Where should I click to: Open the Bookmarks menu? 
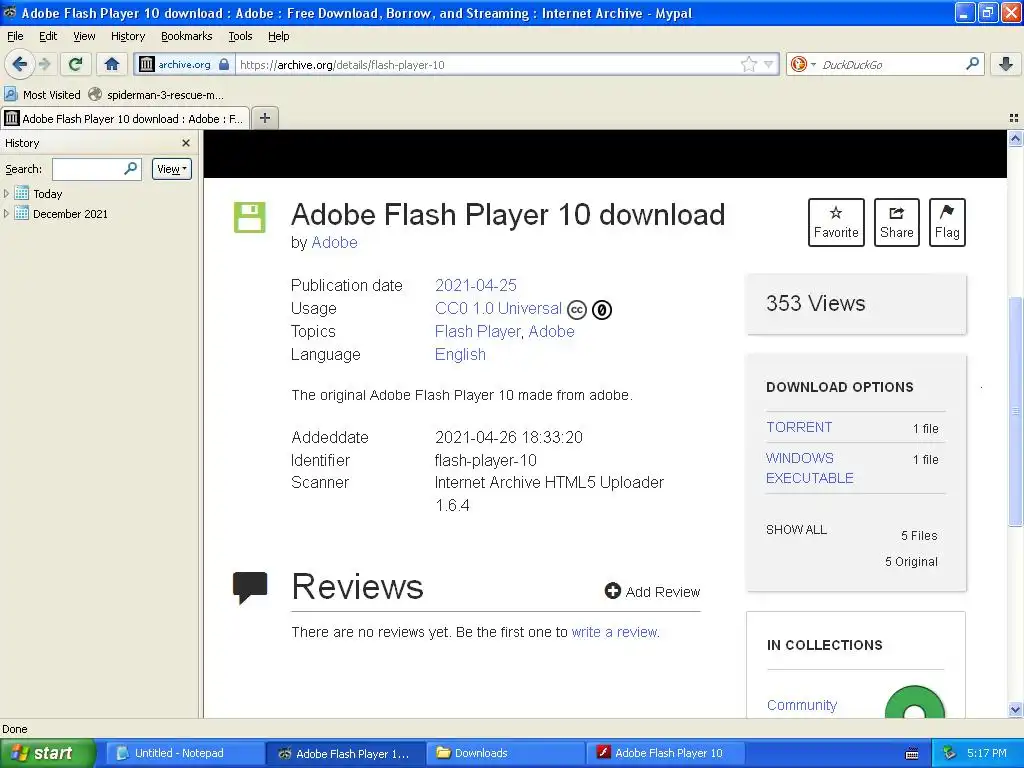[x=186, y=36]
